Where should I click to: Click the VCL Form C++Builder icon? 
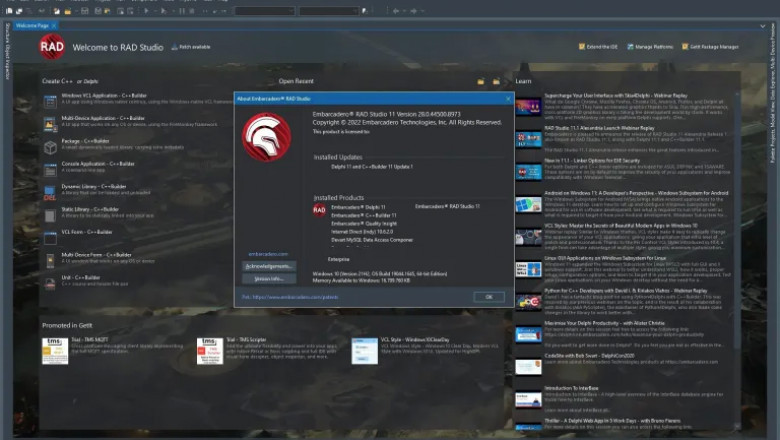pyautogui.click(x=50, y=239)
